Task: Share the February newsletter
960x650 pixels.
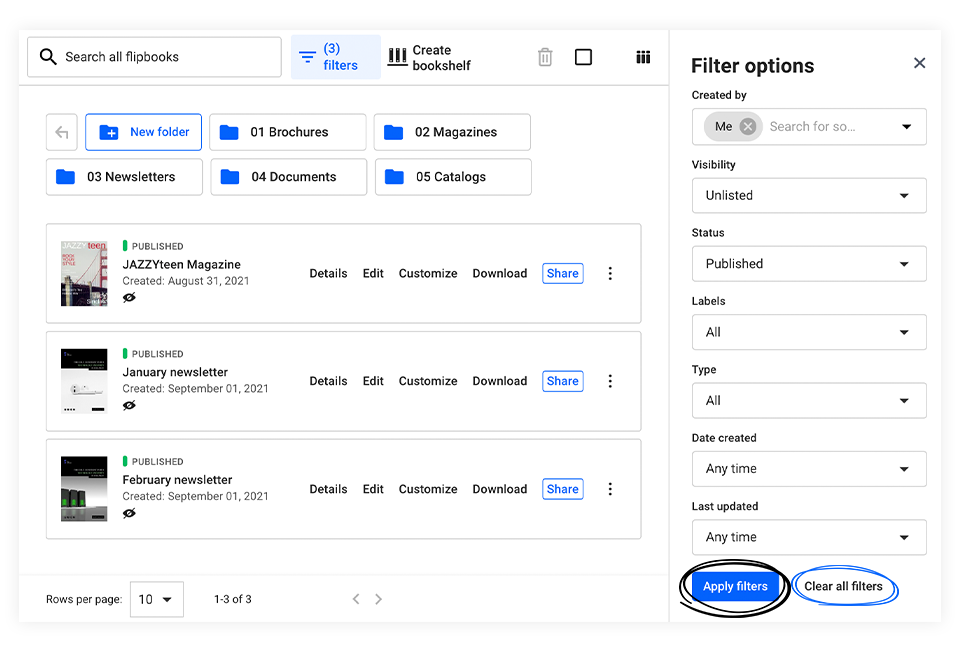Action: 563,489
